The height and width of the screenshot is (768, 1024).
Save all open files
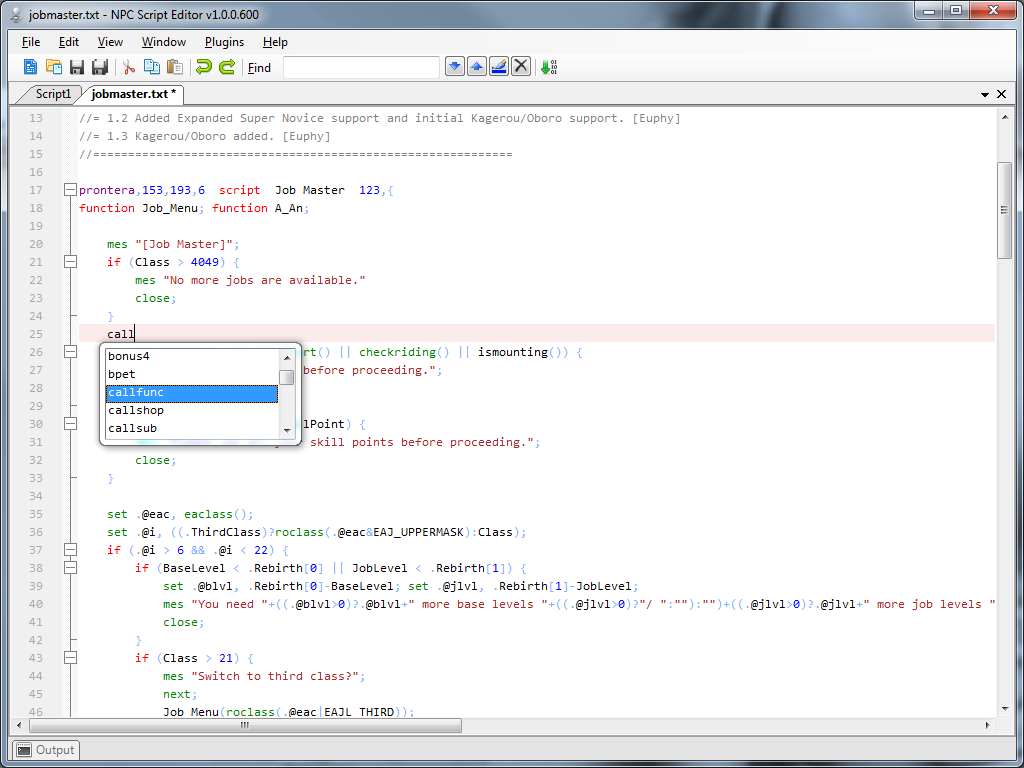point(100,67)
